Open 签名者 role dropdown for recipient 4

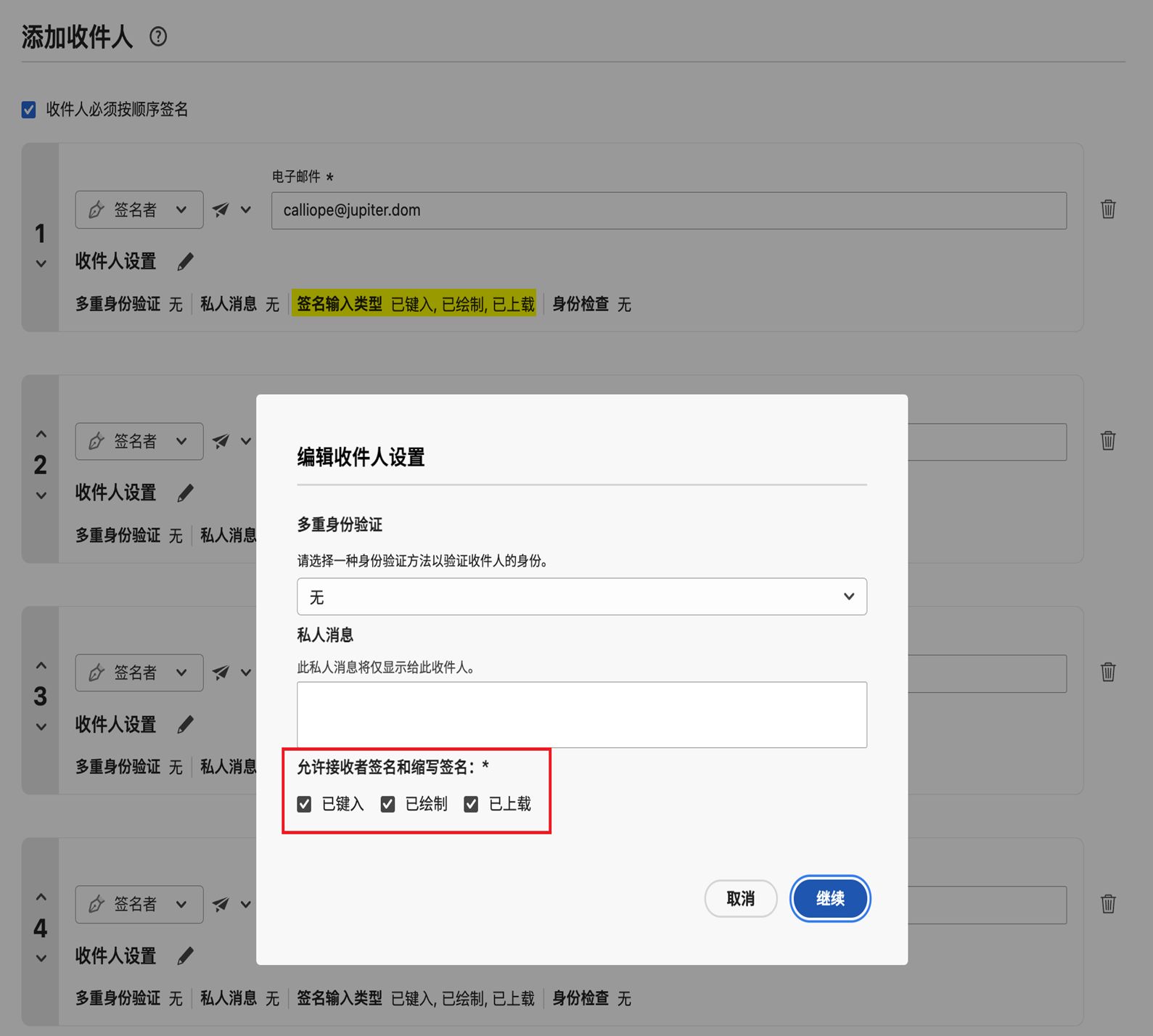coord(139,905)
